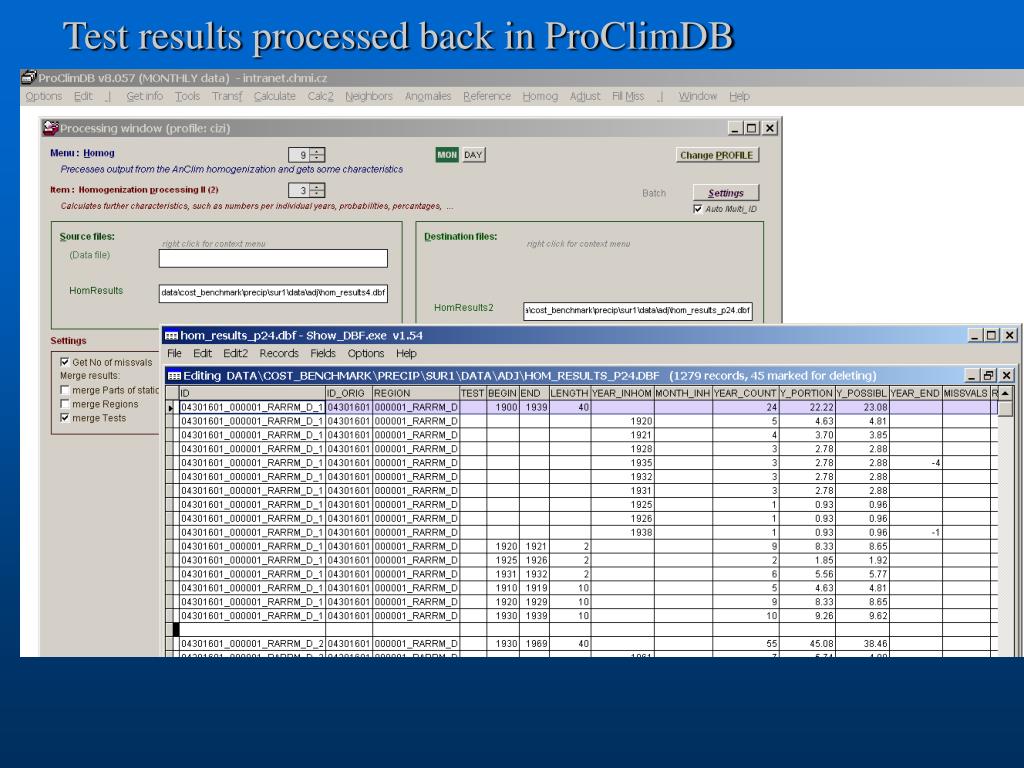The image size is (1024, 768).
Task: Click the REGION column header
Action: pyautogui.click(x=416, y=393)
